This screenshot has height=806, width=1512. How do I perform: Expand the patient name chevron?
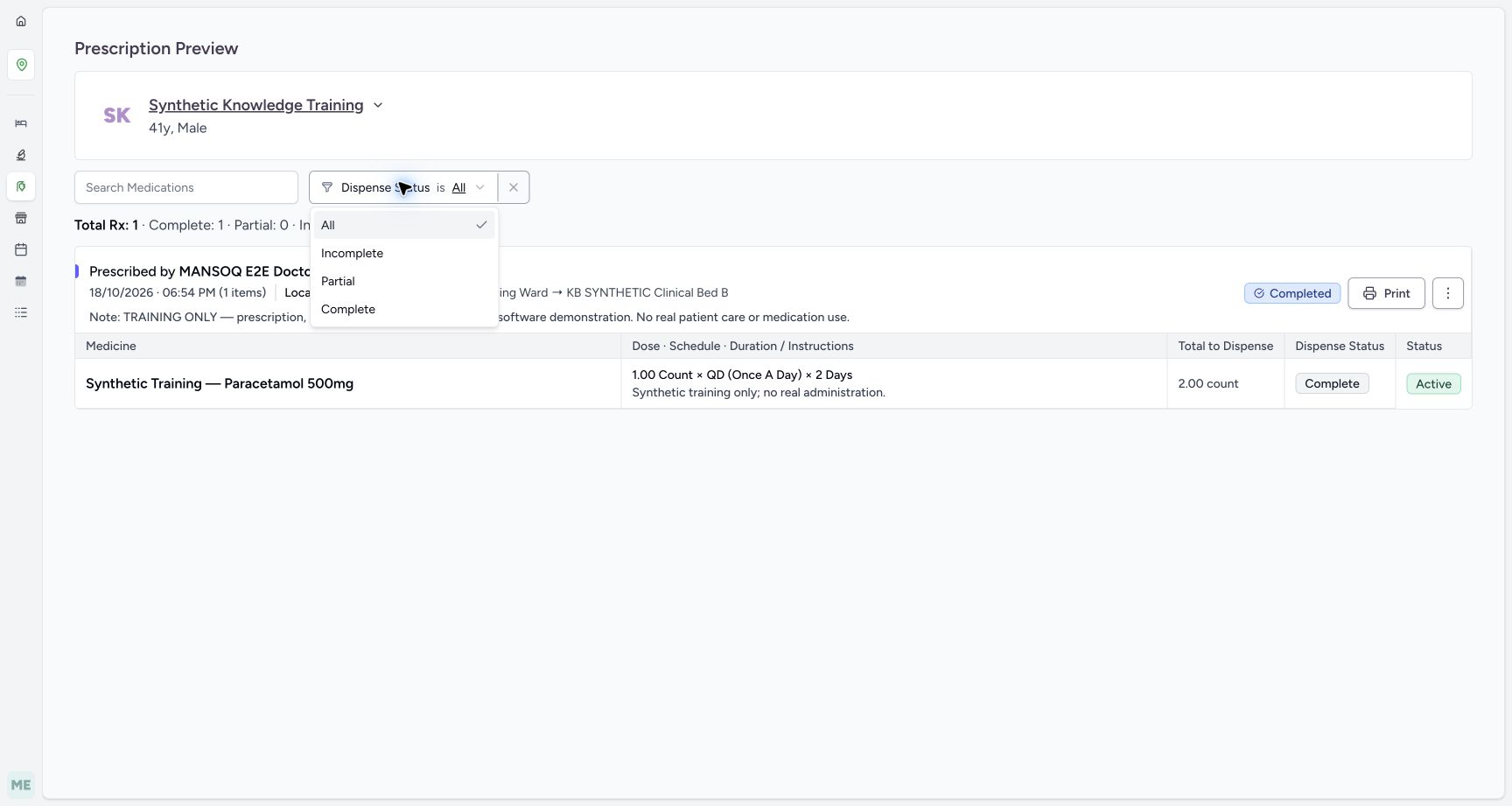pyautogui.click(x=378, y=105)
